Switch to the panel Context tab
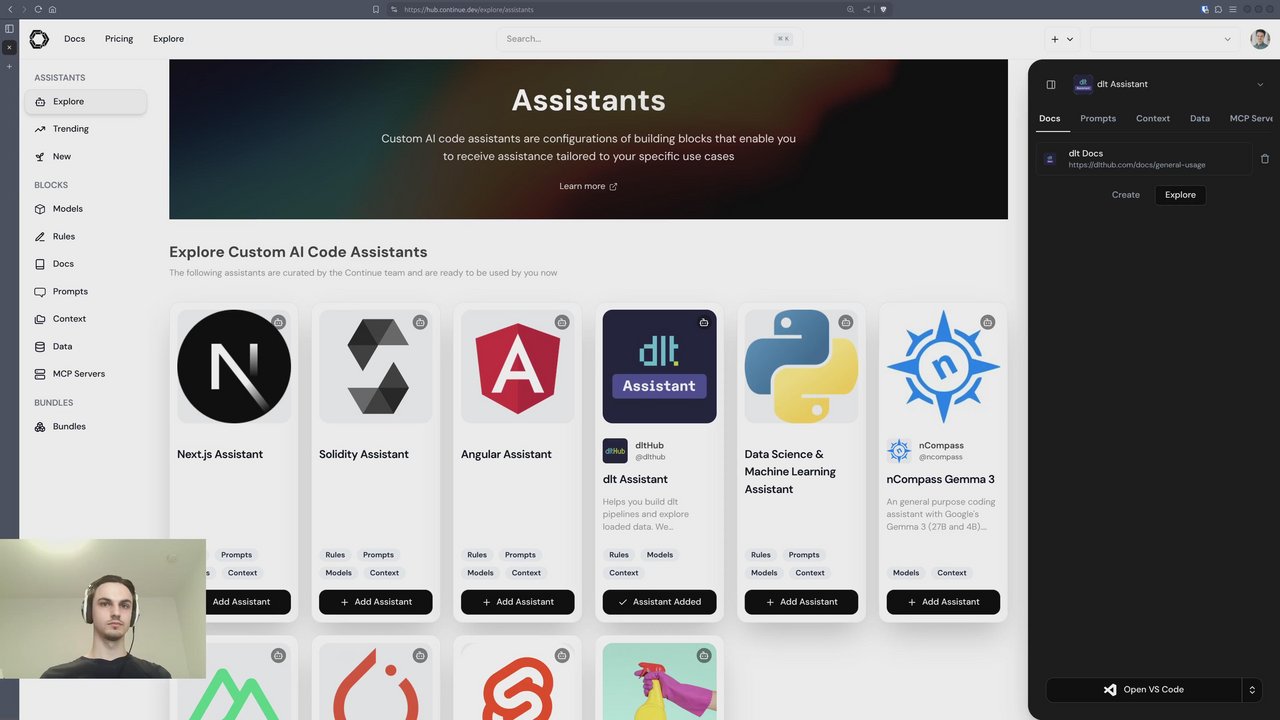1280x720 pixels. pyautogui.click(x=1153, y=118)
